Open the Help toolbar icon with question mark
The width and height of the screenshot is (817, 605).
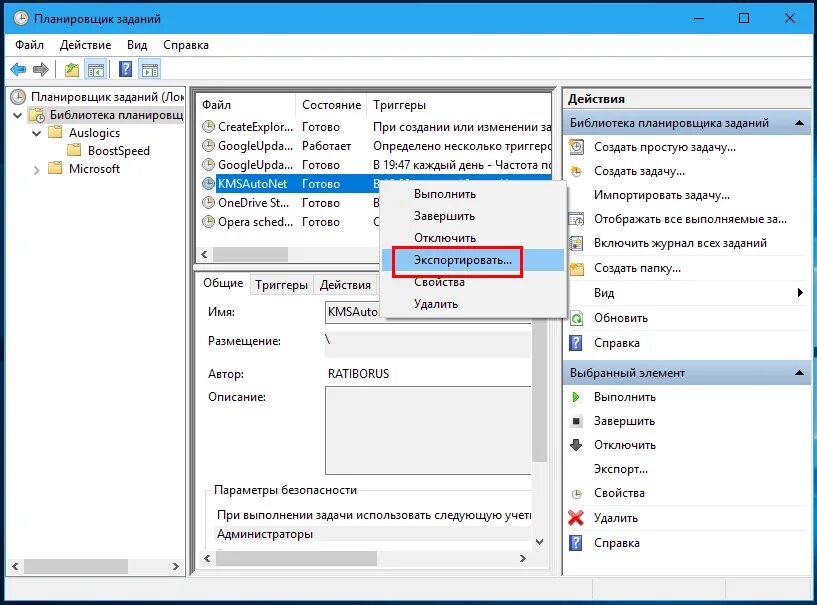pyautogui.click(x=126, y=69)
